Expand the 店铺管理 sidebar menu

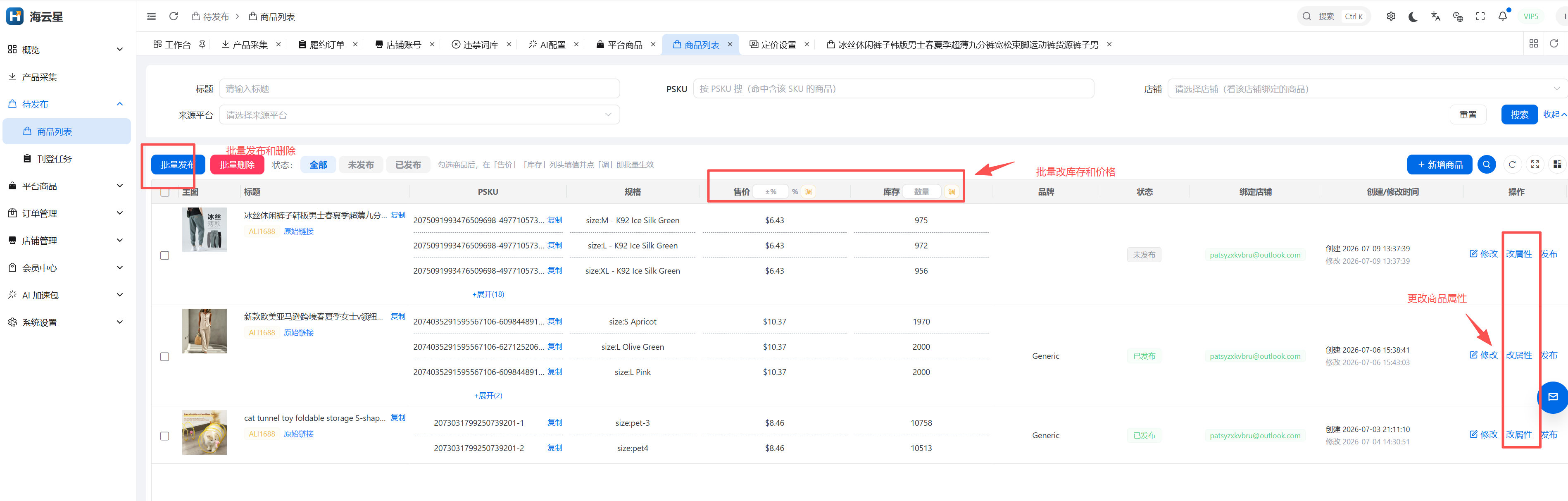66,241
